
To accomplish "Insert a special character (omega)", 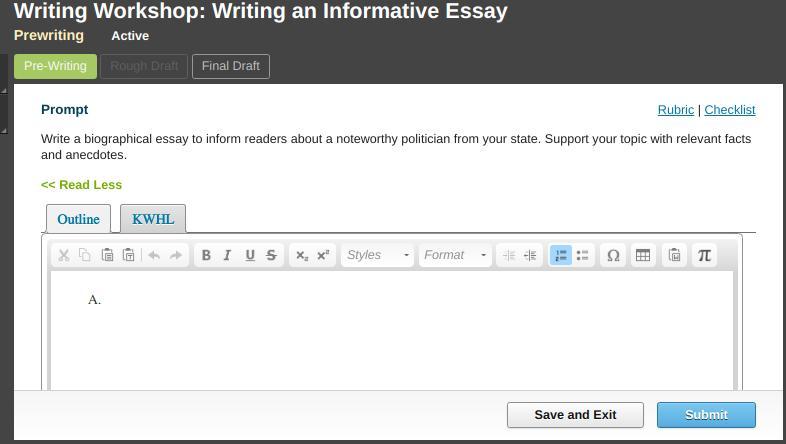I will click(613, 255).
